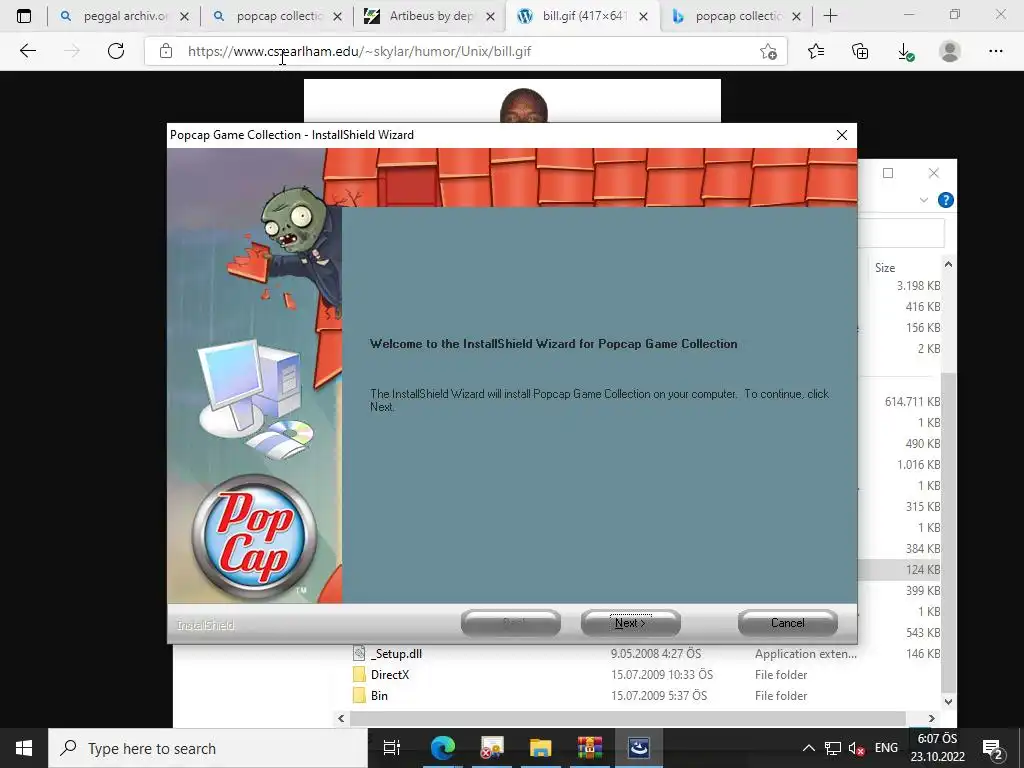Click the taskbar search box
This screenshot has width=1024, height=768.
(x=208, y=748)
